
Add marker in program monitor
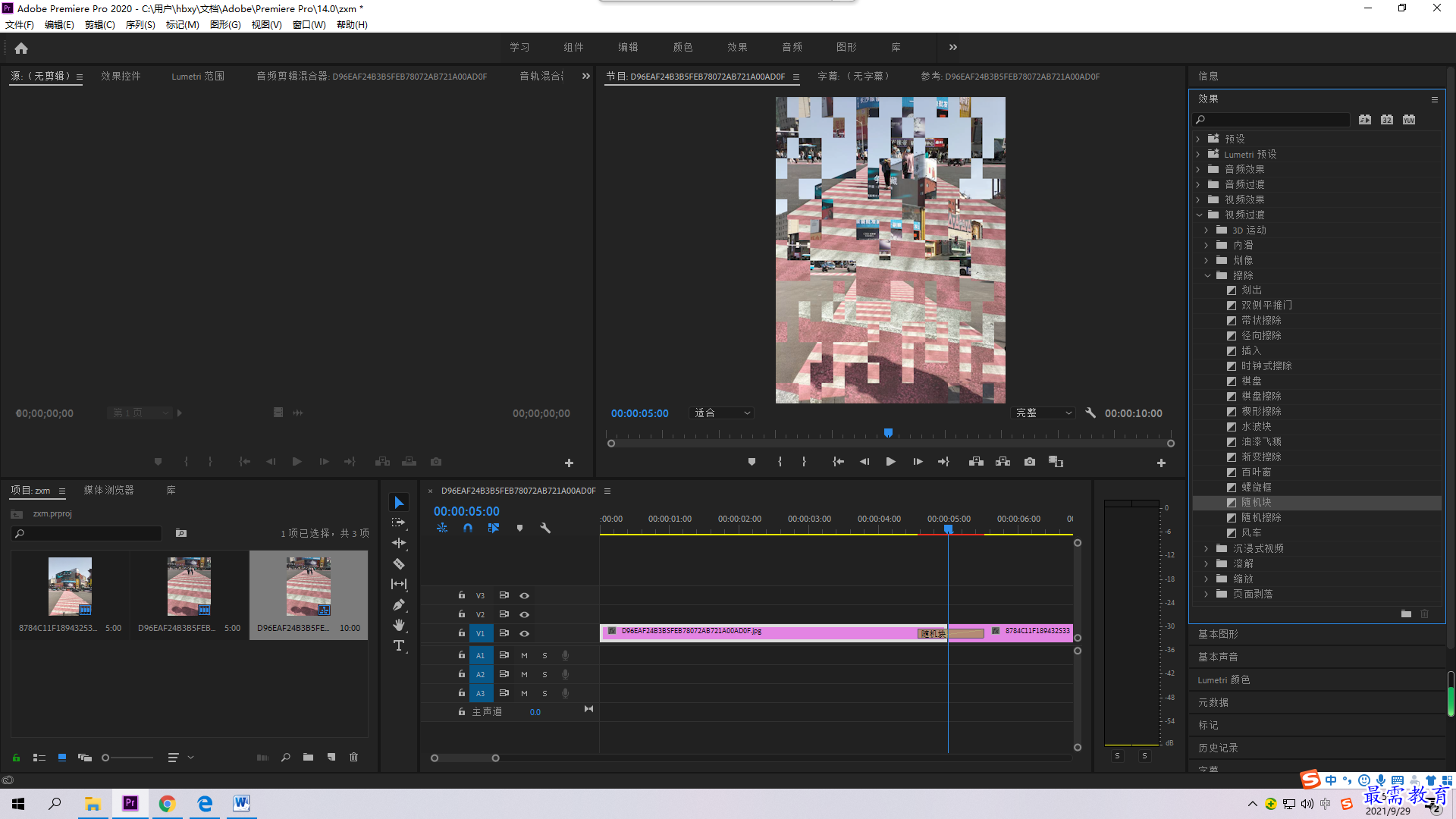[752, 462]
